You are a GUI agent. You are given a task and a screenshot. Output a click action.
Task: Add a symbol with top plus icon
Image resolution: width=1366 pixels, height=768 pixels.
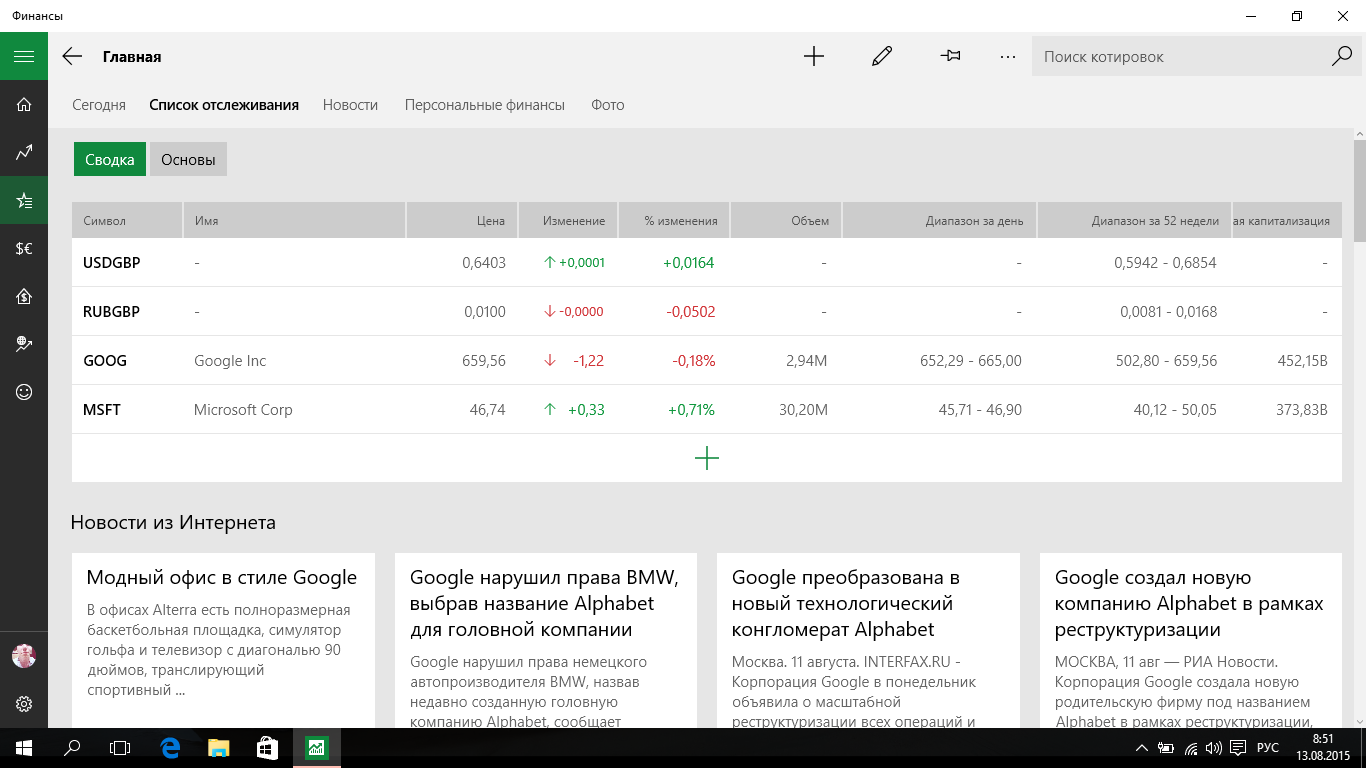pos(814,57)
